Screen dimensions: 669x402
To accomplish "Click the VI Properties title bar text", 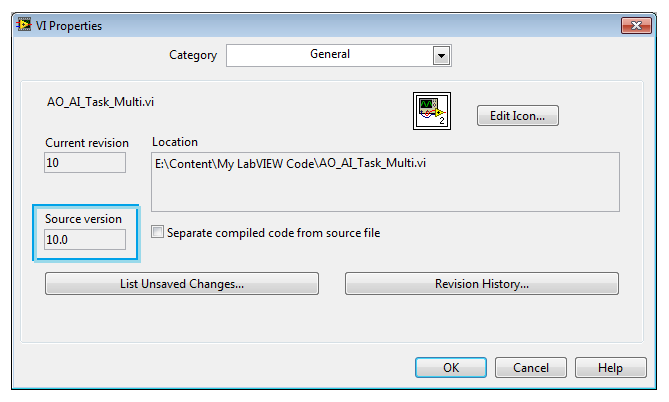I will click(69, 26).
